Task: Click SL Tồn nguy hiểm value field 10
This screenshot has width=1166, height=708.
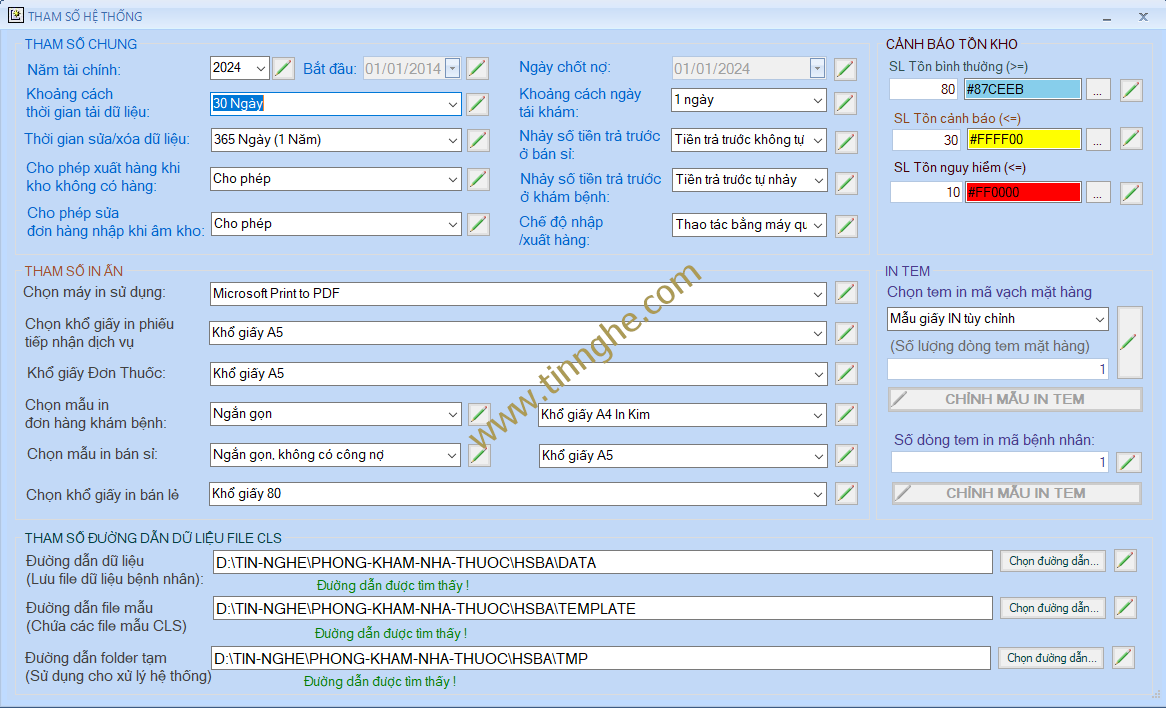Action: [x=926, y=192]
